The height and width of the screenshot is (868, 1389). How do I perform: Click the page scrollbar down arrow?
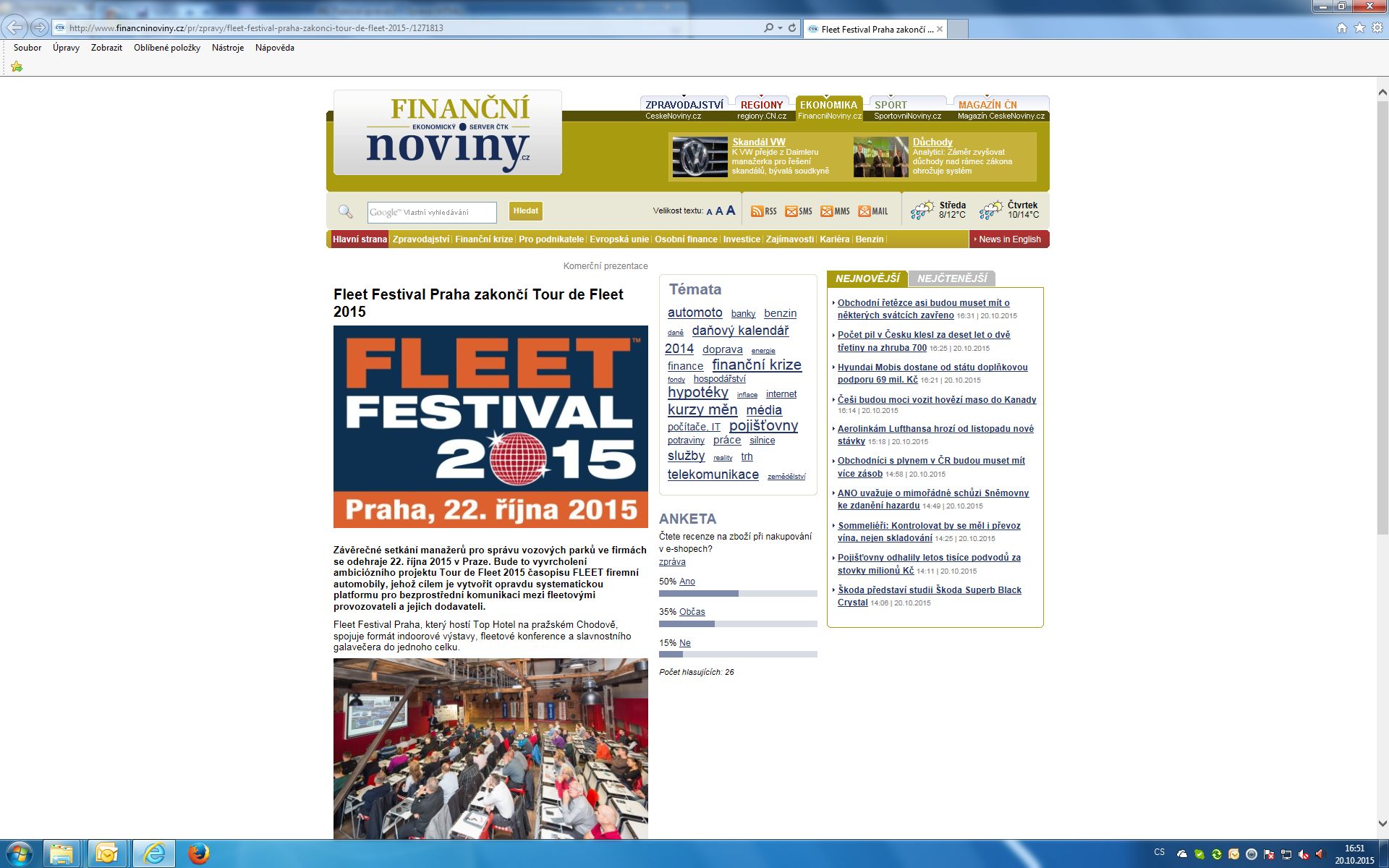coord(1382,823)
